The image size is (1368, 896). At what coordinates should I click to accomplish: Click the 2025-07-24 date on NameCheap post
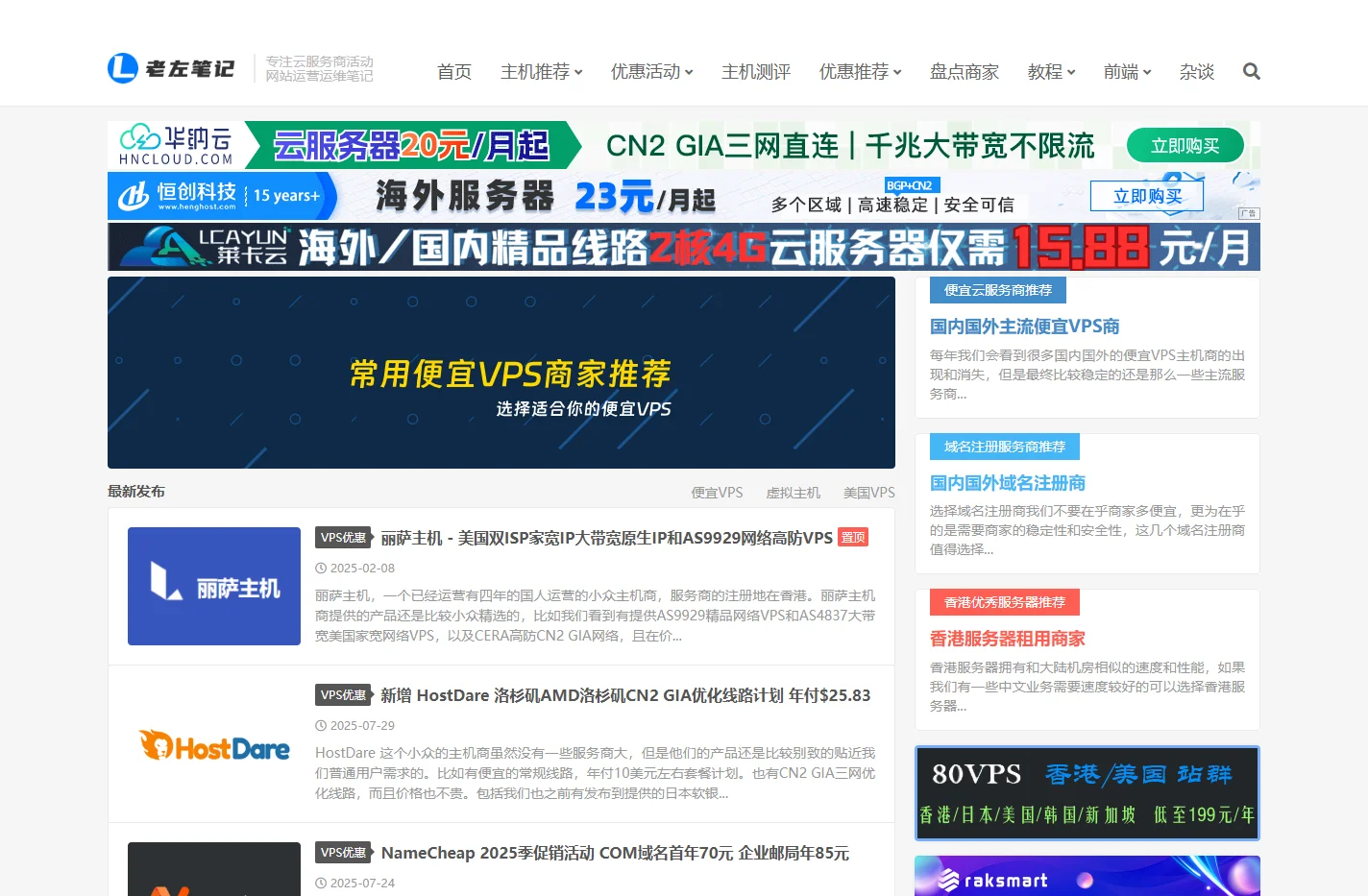click(362, 884)
